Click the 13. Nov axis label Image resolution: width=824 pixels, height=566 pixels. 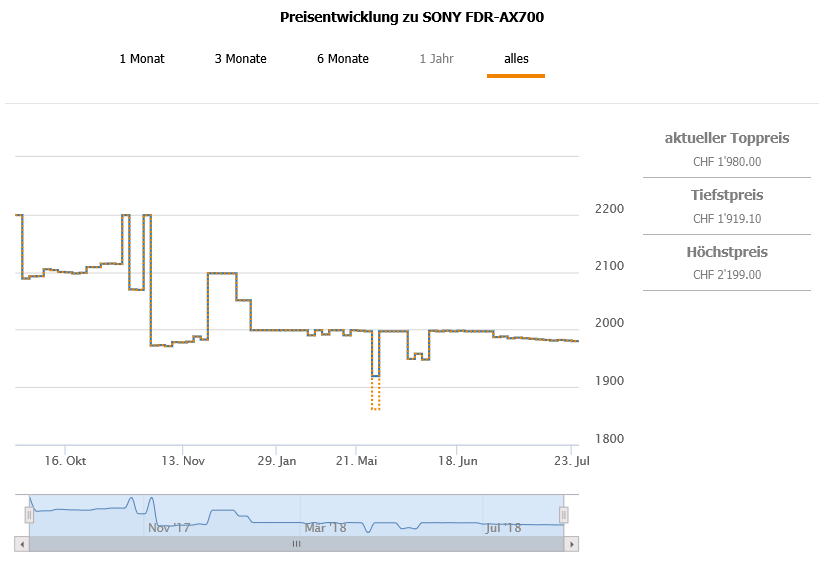[183, 461]
